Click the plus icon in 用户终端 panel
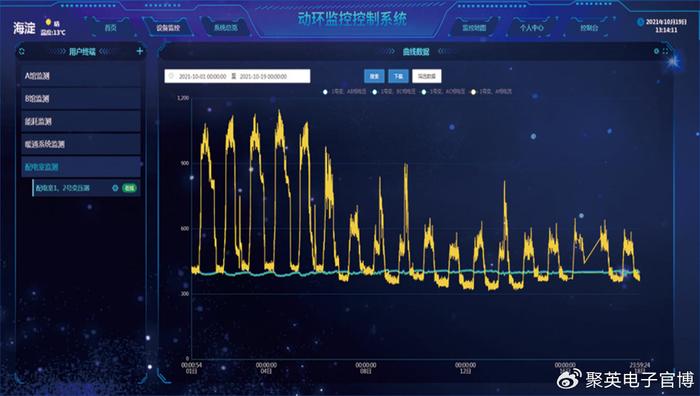The width and height of the screenshot is (700, 396). coord(140,51)
